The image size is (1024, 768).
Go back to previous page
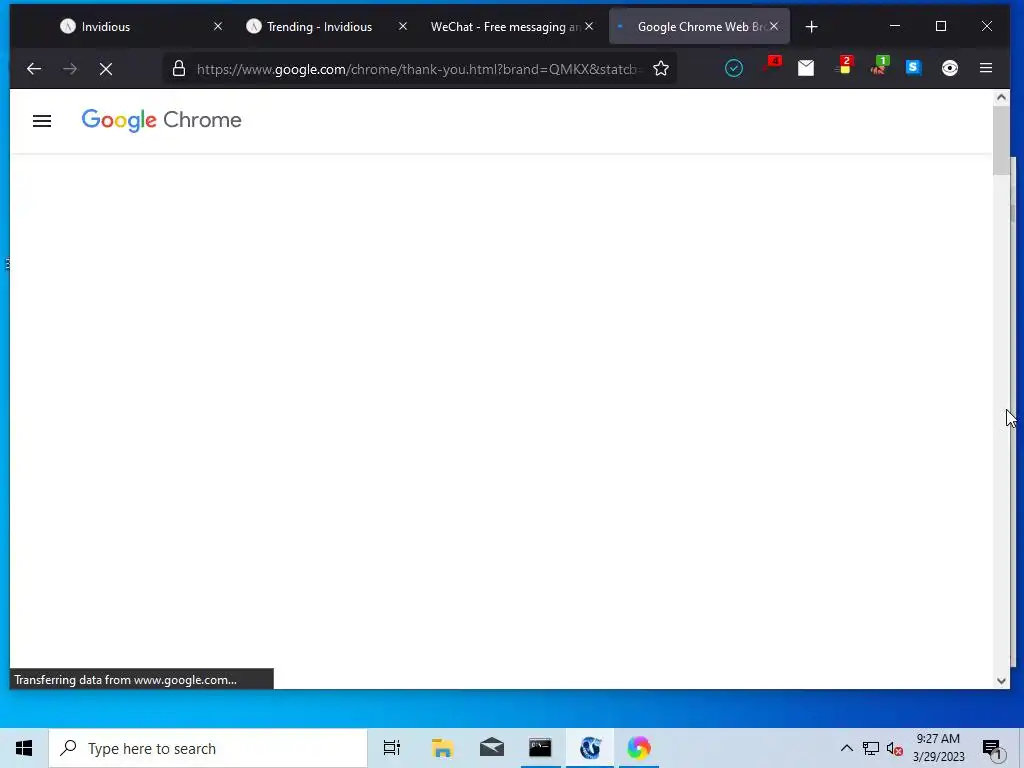(x=34, y=69)
